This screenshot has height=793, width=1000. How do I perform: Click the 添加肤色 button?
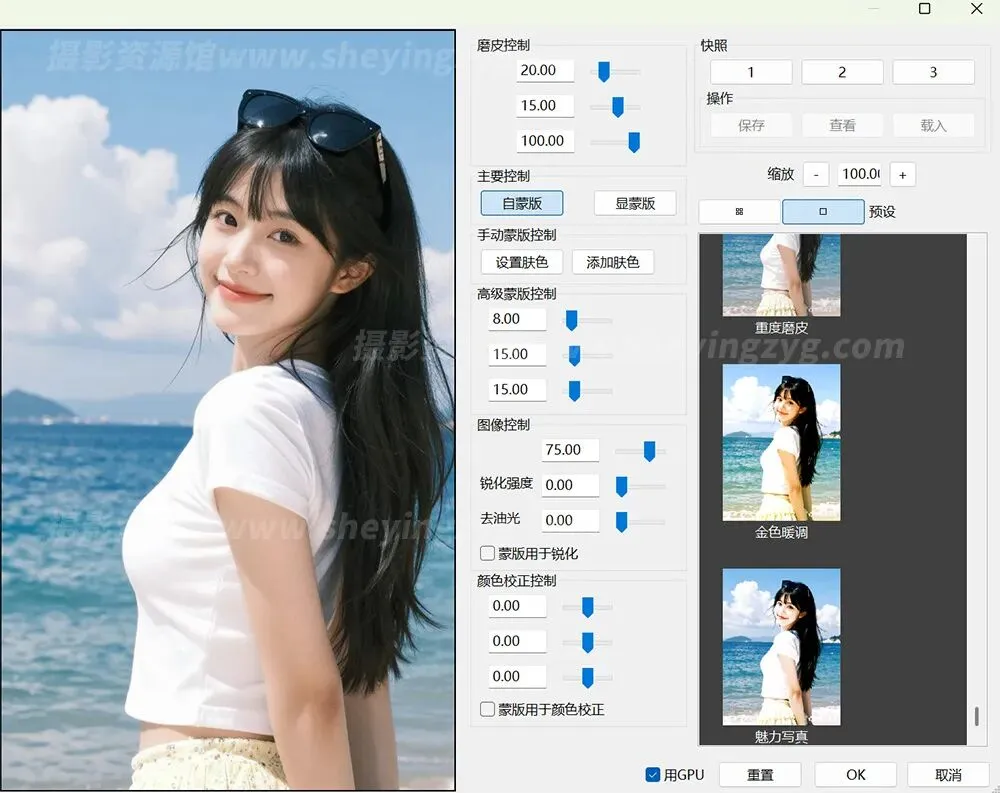pyautogui.click(x=612, y=262)
